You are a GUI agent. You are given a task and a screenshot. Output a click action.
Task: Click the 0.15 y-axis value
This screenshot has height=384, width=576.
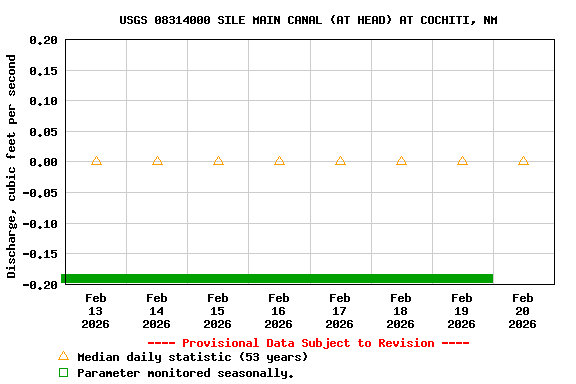pyautogui.click(x=44, y=71)
